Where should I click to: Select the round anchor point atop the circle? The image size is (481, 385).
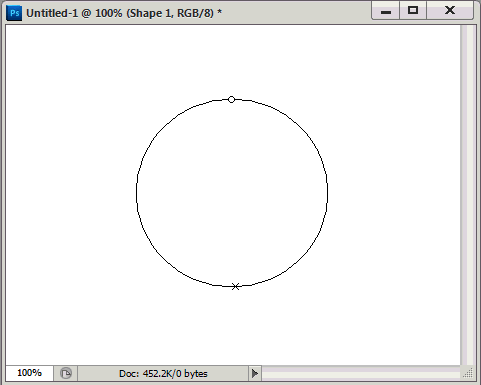click(231, 99)
